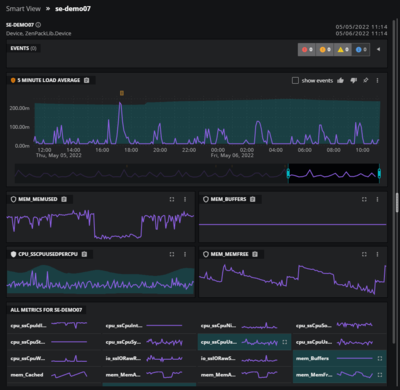Image resolution: width=400 pixels, height=390 pixels.
Task: Collapse the Events panel with the arrow
Action: (x=378, y=49)
